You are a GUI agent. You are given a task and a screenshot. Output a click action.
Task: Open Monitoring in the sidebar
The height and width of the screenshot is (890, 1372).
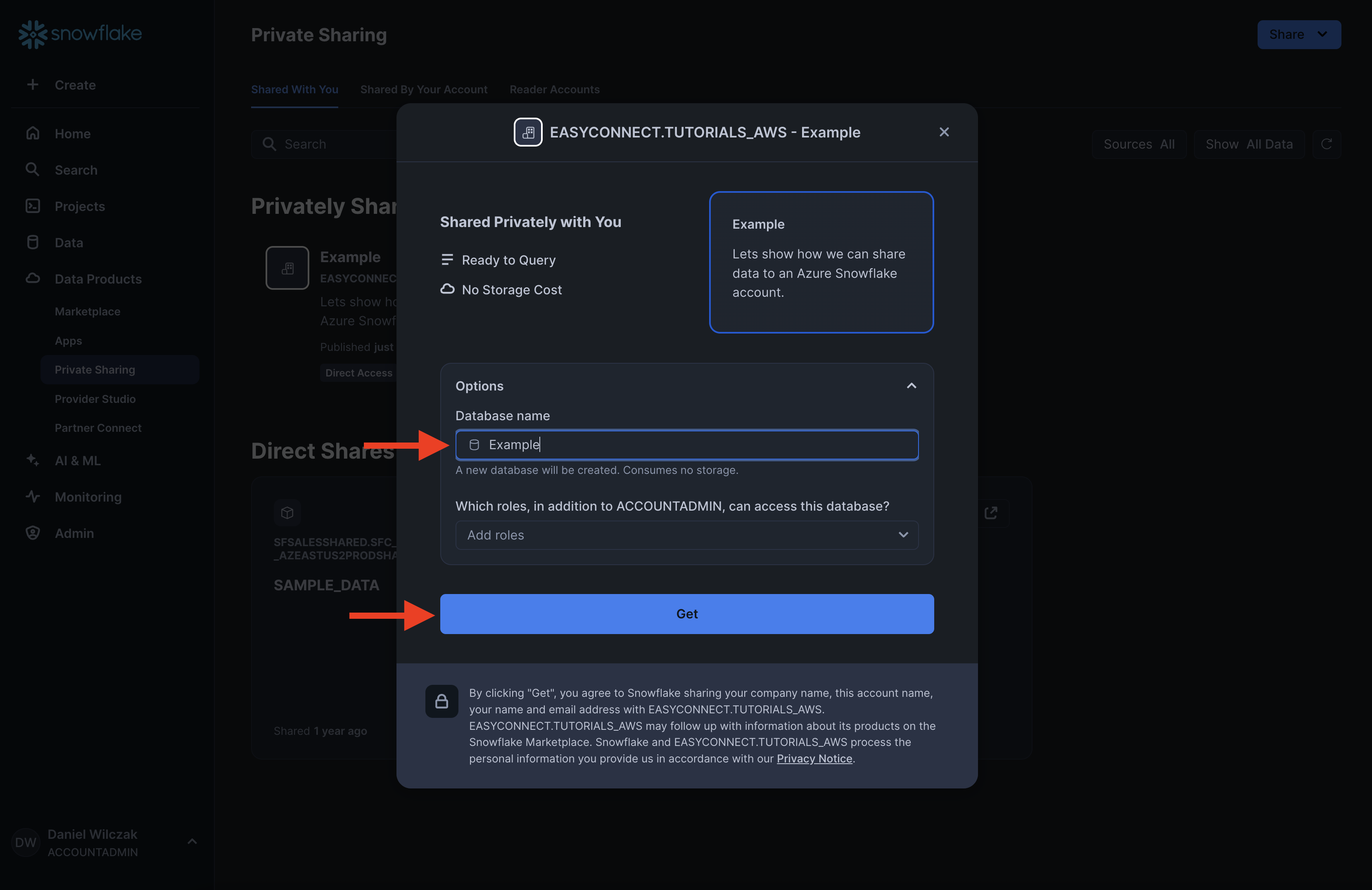88,497
